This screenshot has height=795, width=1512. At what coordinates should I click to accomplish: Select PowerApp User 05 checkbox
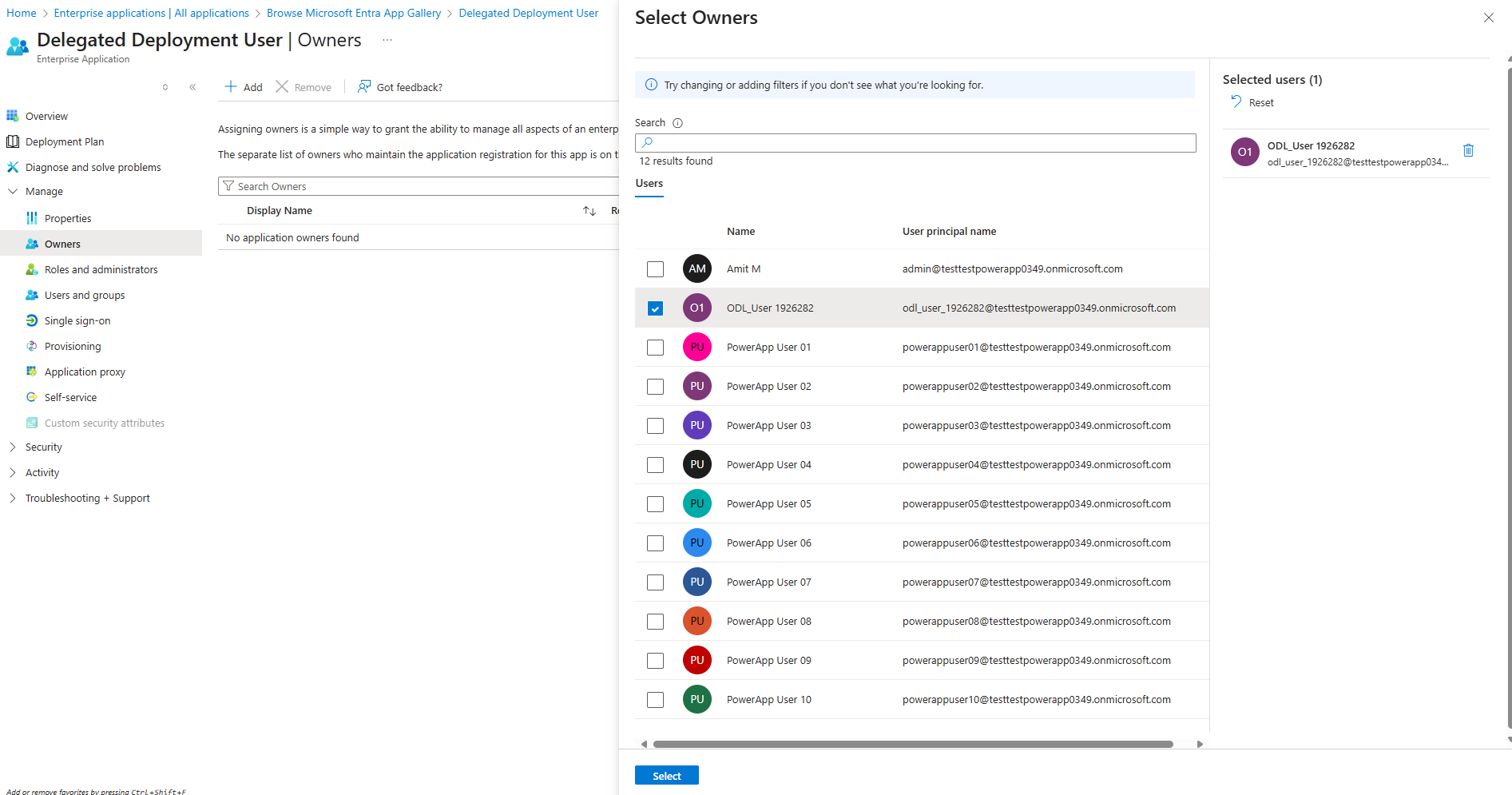pyautogui.click(x=655, y=504)
